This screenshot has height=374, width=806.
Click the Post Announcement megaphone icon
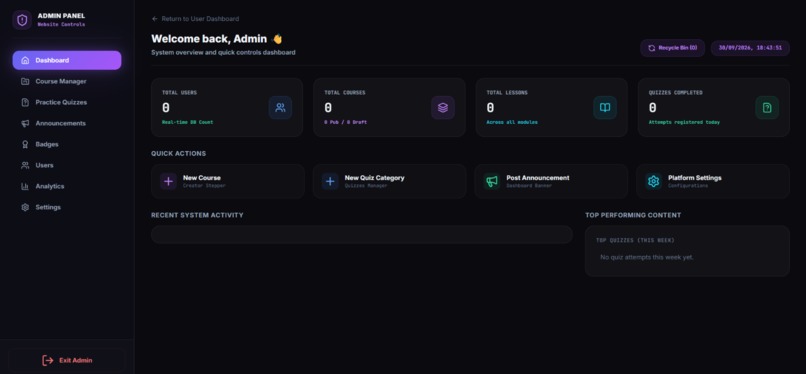pos(492,181)
